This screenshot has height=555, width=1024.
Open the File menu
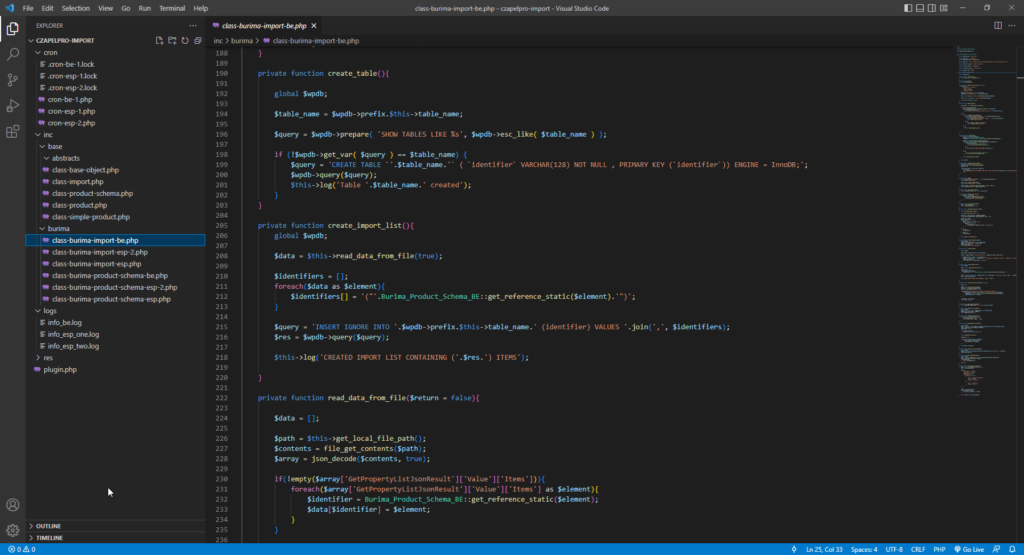tap(28, 8)
